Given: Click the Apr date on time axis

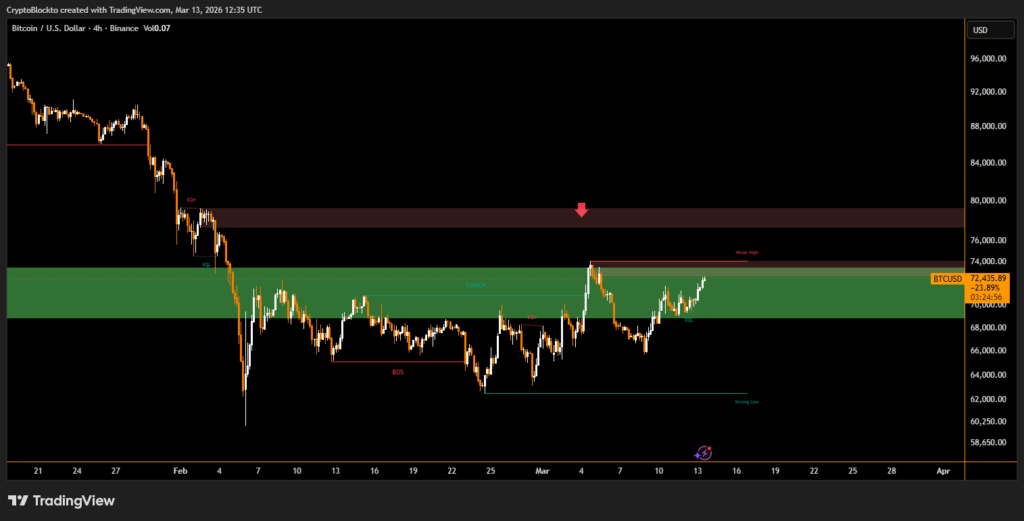Looking at the screenshot, I should point(942,469).
